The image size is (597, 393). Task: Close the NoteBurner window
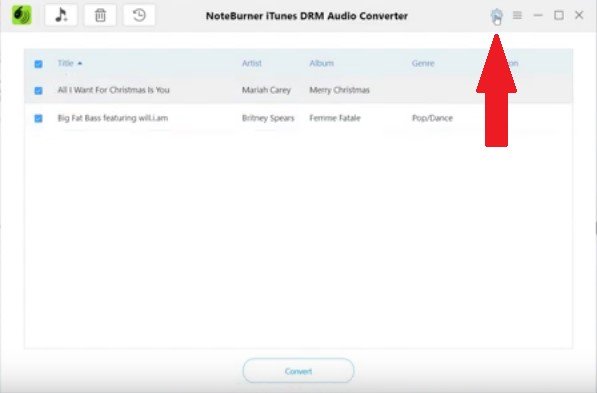tap(579, 15)
